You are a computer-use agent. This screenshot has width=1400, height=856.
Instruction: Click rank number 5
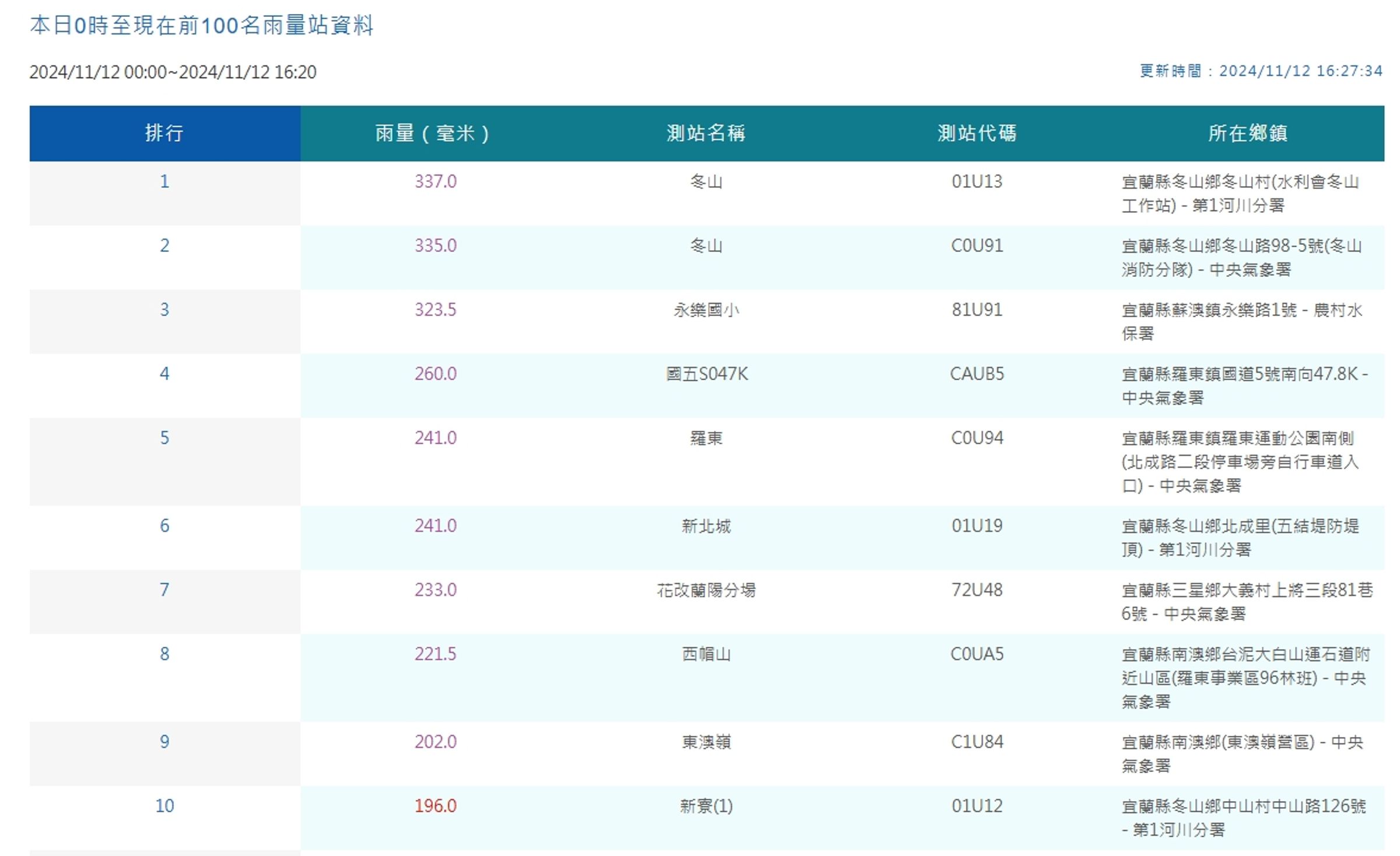pos(165,438)
